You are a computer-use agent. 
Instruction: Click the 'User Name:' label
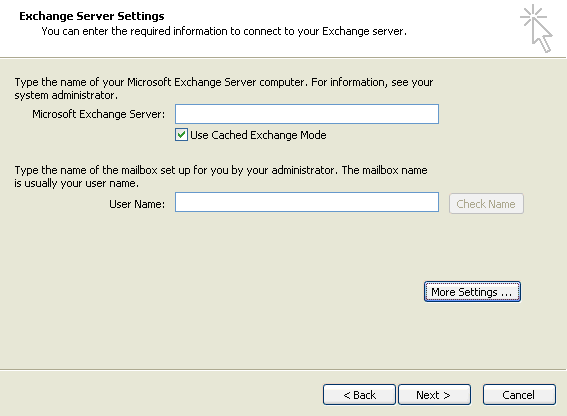(x=137, y=204)
